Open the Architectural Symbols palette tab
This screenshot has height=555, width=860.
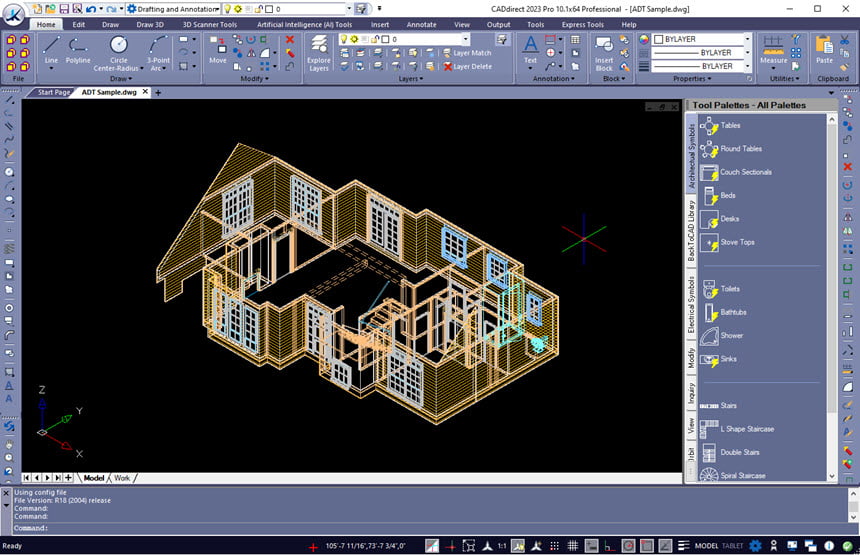tap(691, 155)
